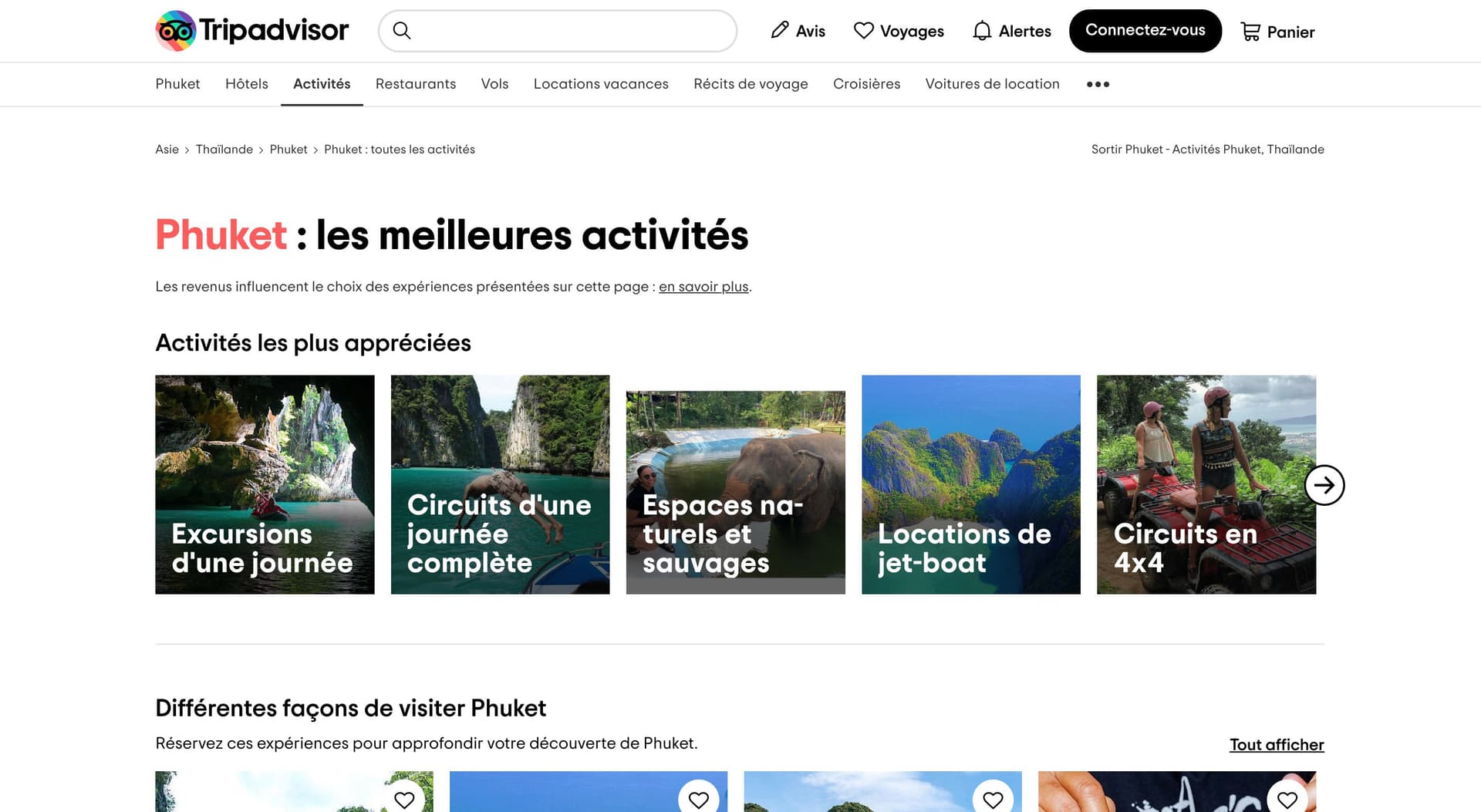The width and height of the screenshot is (1481, 812).
Task: Open the three-dots more menu
Action: (x=1098, y=84)
